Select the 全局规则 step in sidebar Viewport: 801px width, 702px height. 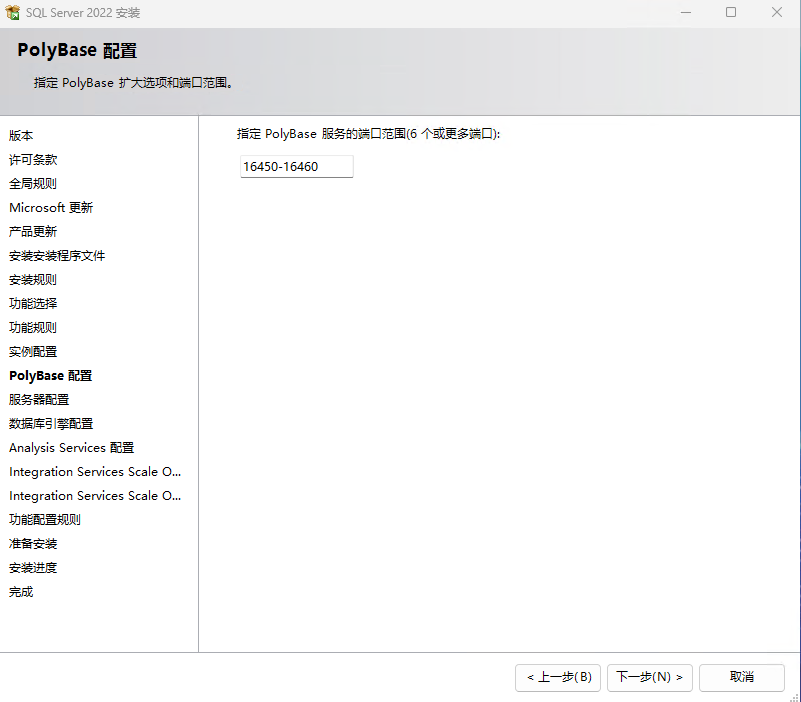33,184
